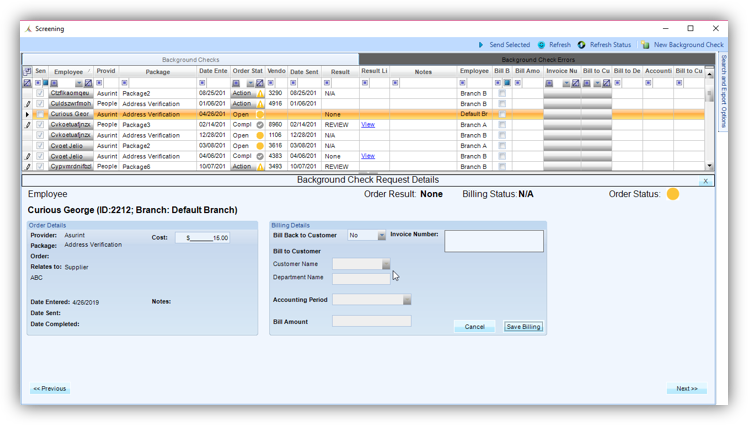
Task: Open Accounting Period dropdown
Action: coord(407,300)
